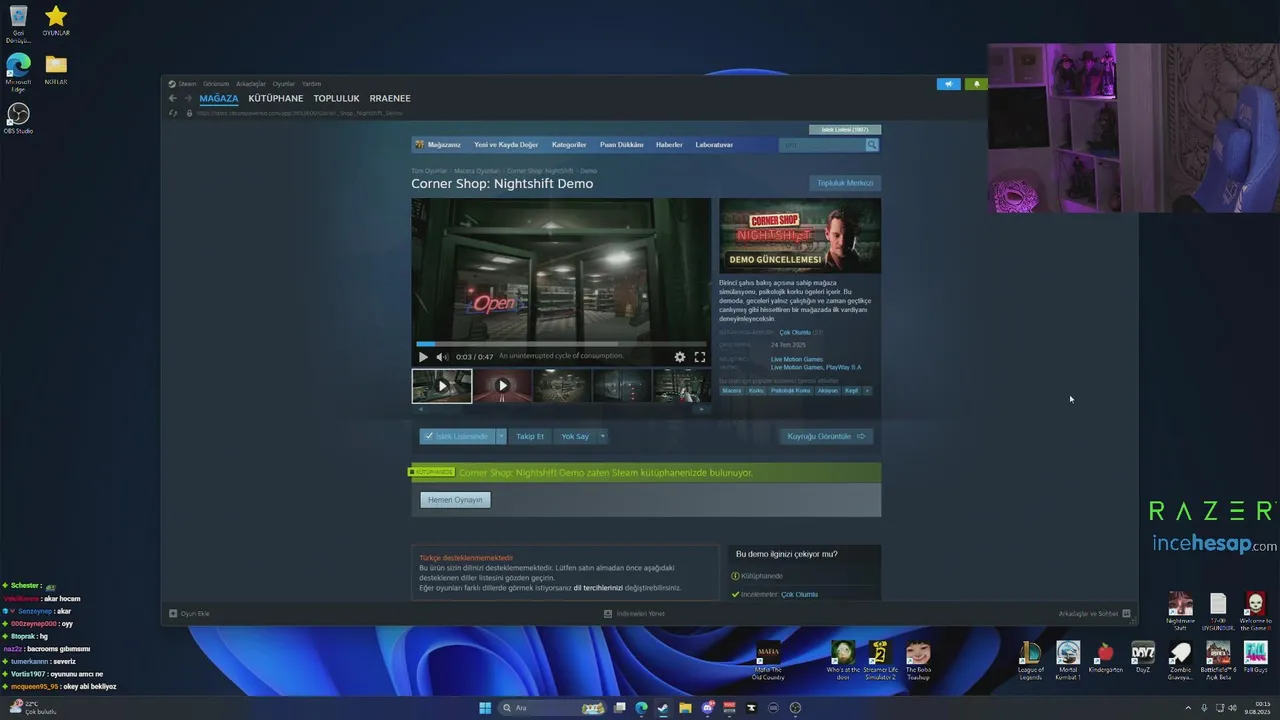Go back using Steam's back arrow

172,98
